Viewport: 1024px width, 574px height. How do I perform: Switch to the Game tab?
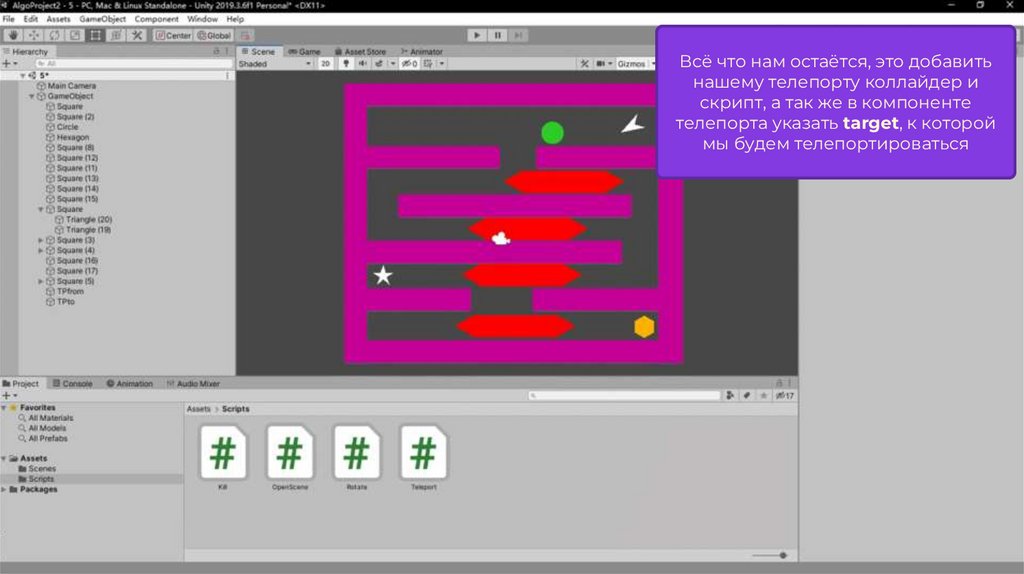click(x=304, y=52)
